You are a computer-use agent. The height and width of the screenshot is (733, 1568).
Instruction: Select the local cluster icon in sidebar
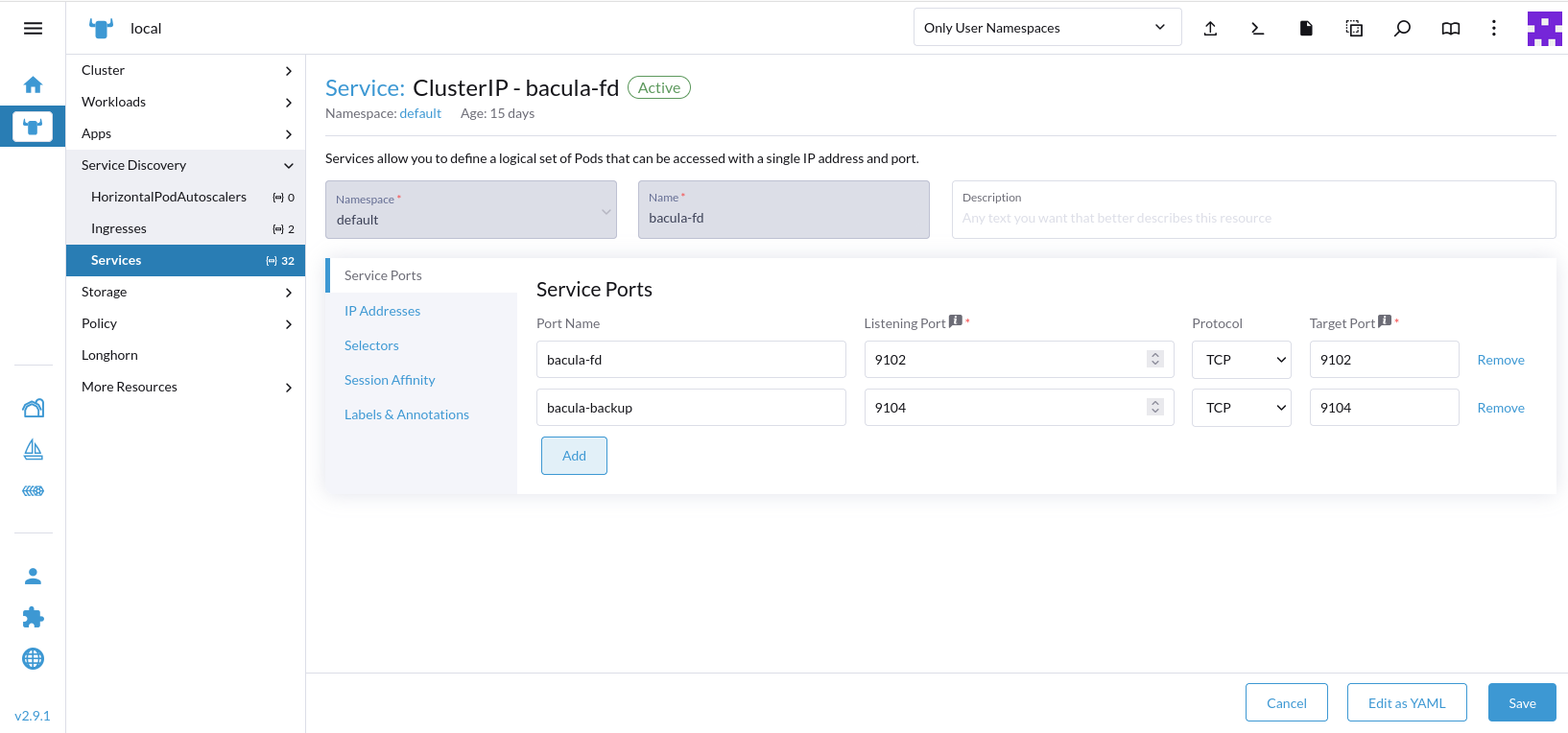pyautogui.click(x=33, y=126)
